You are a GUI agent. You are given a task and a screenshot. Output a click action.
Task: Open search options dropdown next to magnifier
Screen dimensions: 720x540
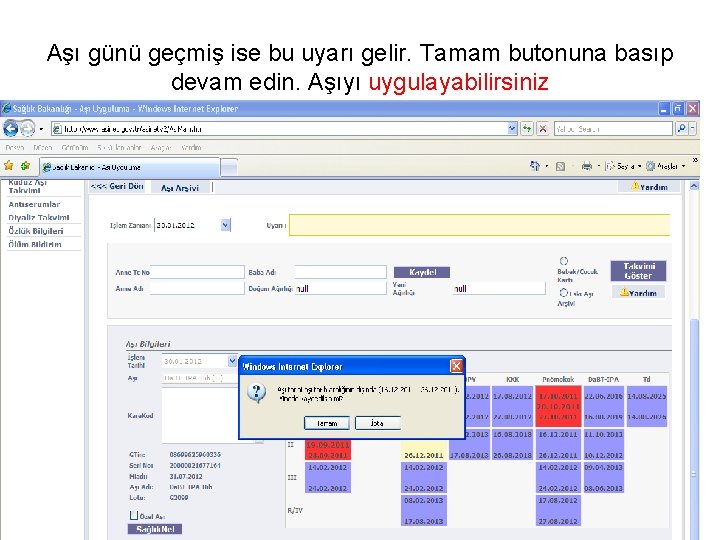(x=692, y=129)
